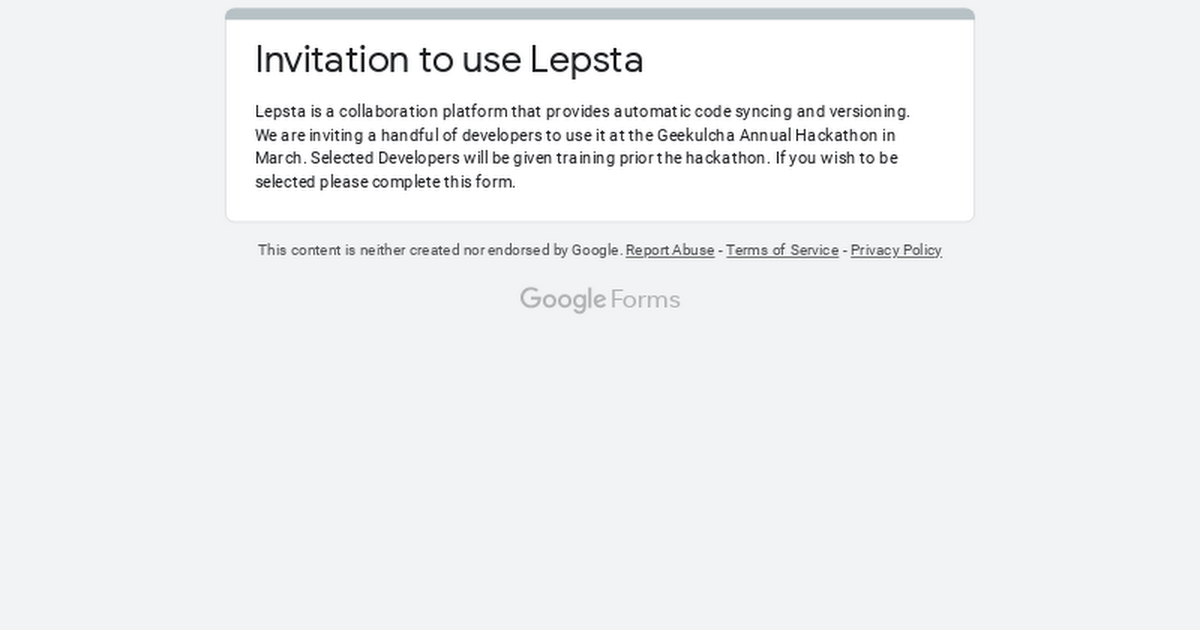Click the "neither created nor endorsed by Google" disclaimer
Viewport: 1200px width, 630px height.
(440, 250)
